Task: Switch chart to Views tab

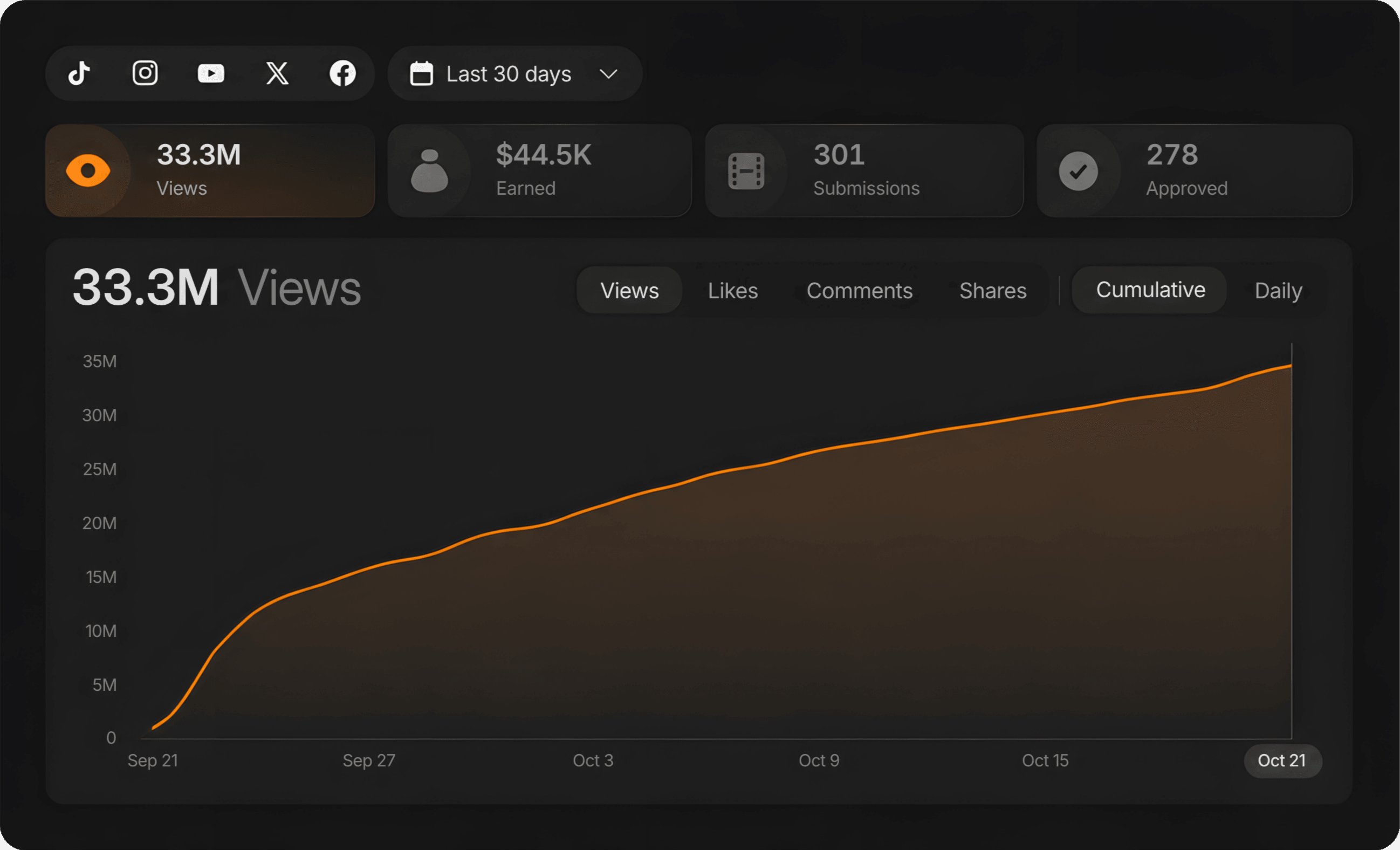Action: coord(629,290)
